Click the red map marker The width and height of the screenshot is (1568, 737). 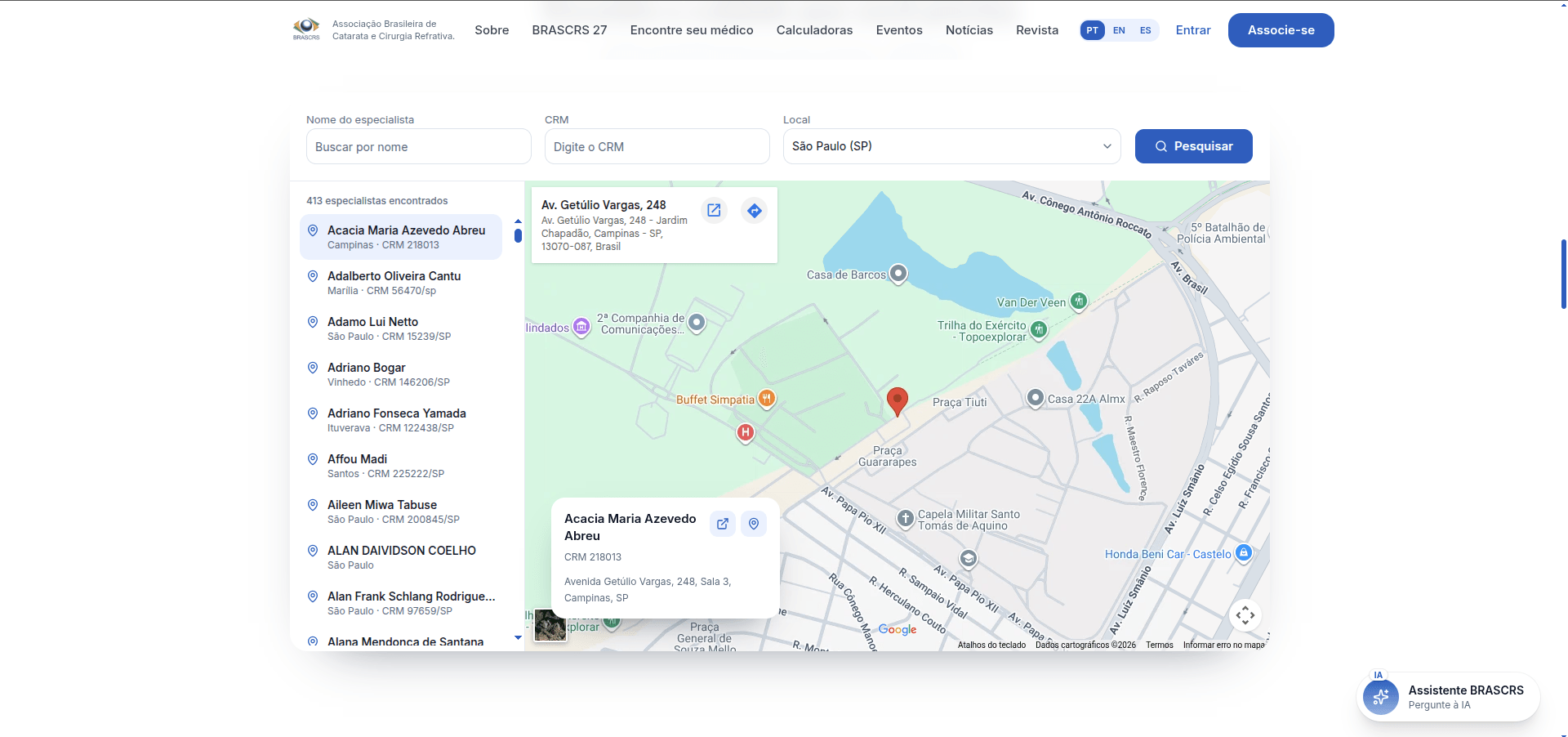coord(898,401)
